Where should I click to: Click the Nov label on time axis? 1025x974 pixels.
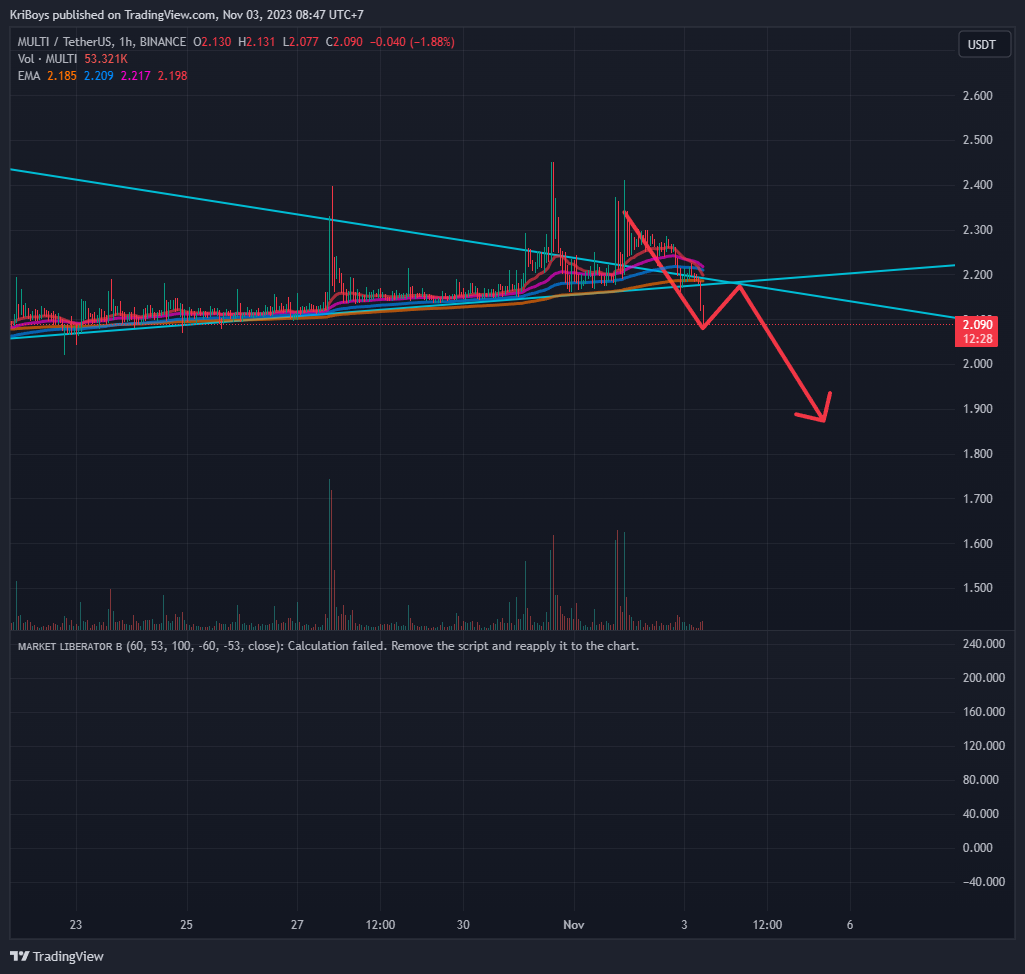pyautogui.click(x=574, y=925)
